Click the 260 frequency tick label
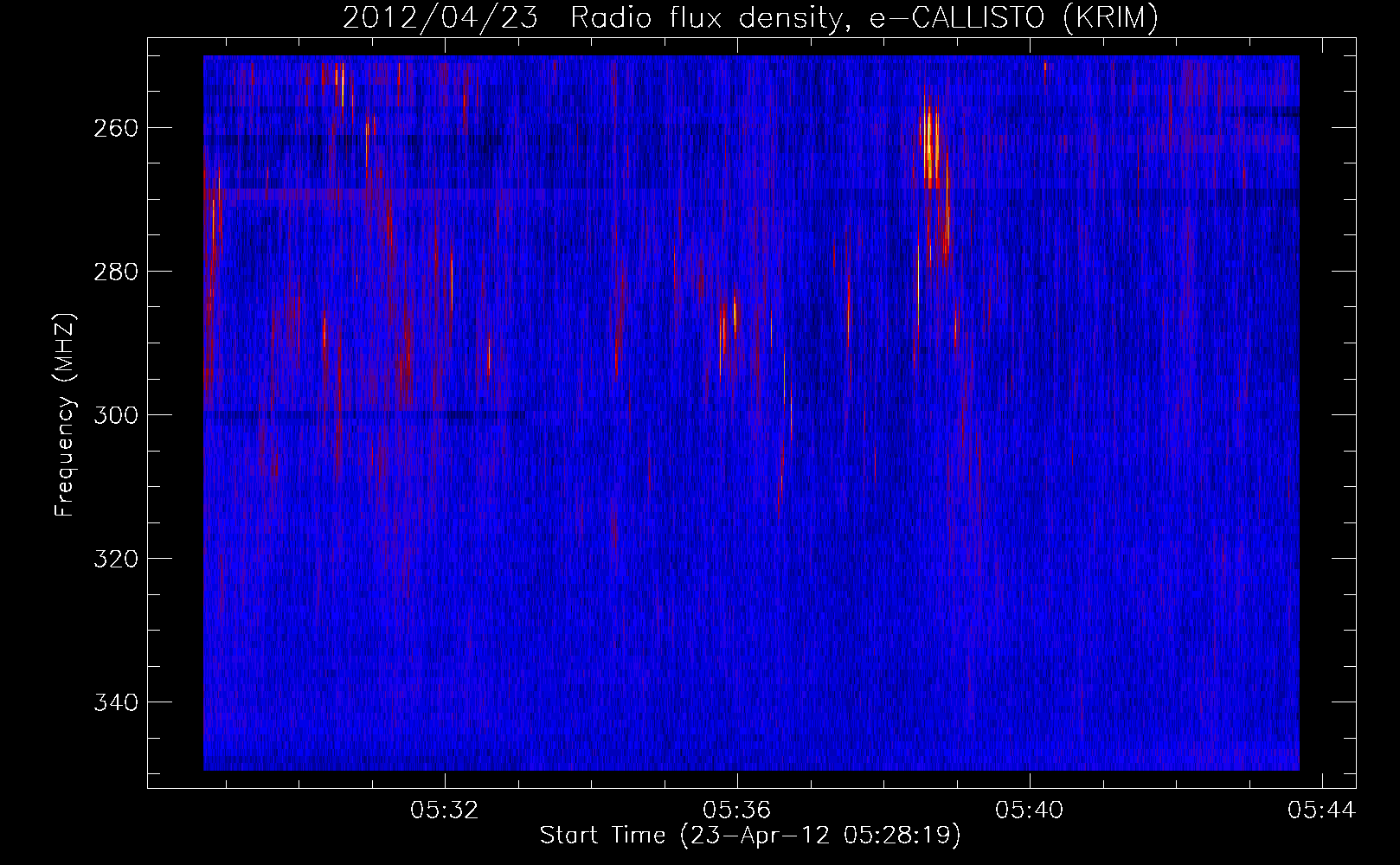This screenshot has width=1400, height=865. coord(116,128)
